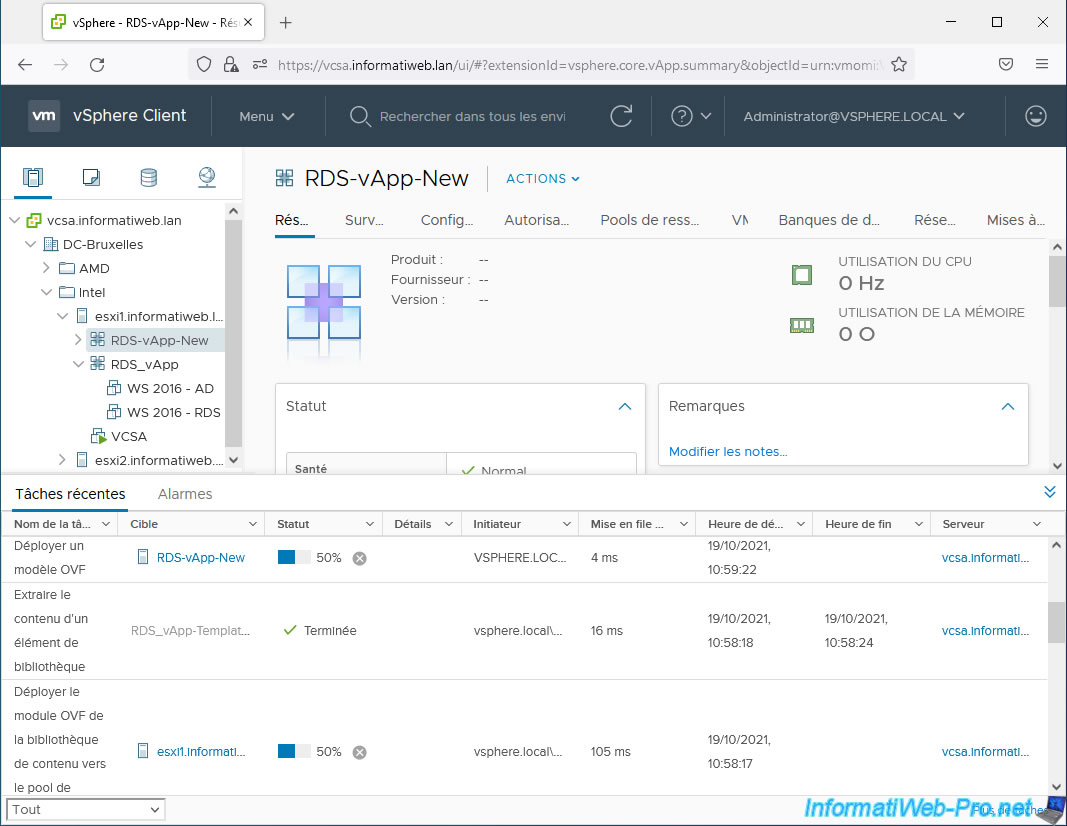Click the browser address bar

[x=578, y=65]
